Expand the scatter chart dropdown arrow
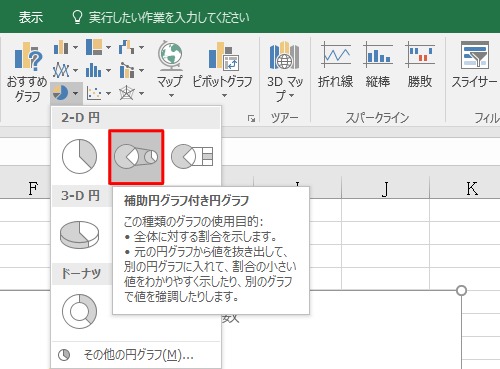This screenshot has width=500, height=369. point(108,93)
